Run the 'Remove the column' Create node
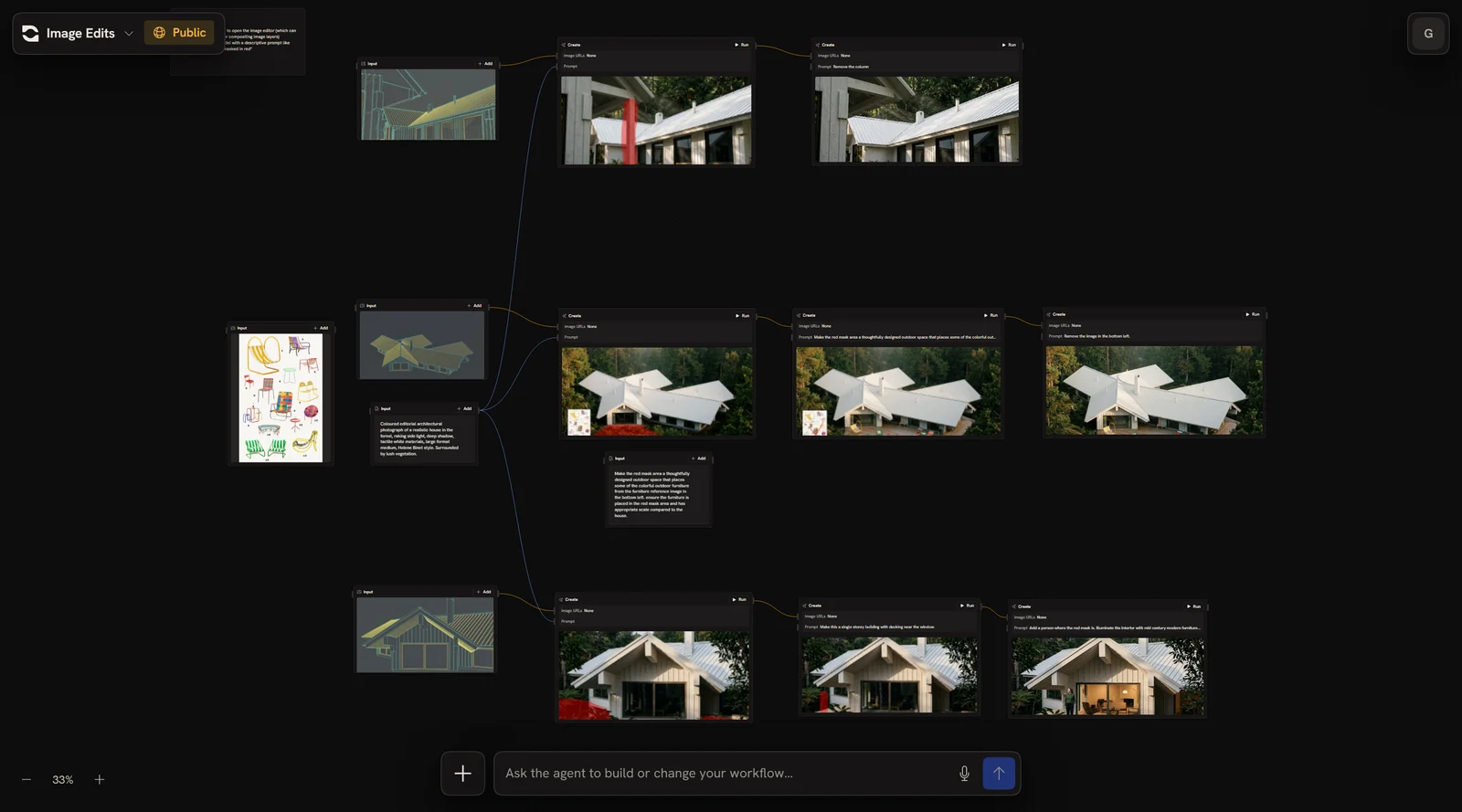1462x812 pixels. tap(1009, 45)
